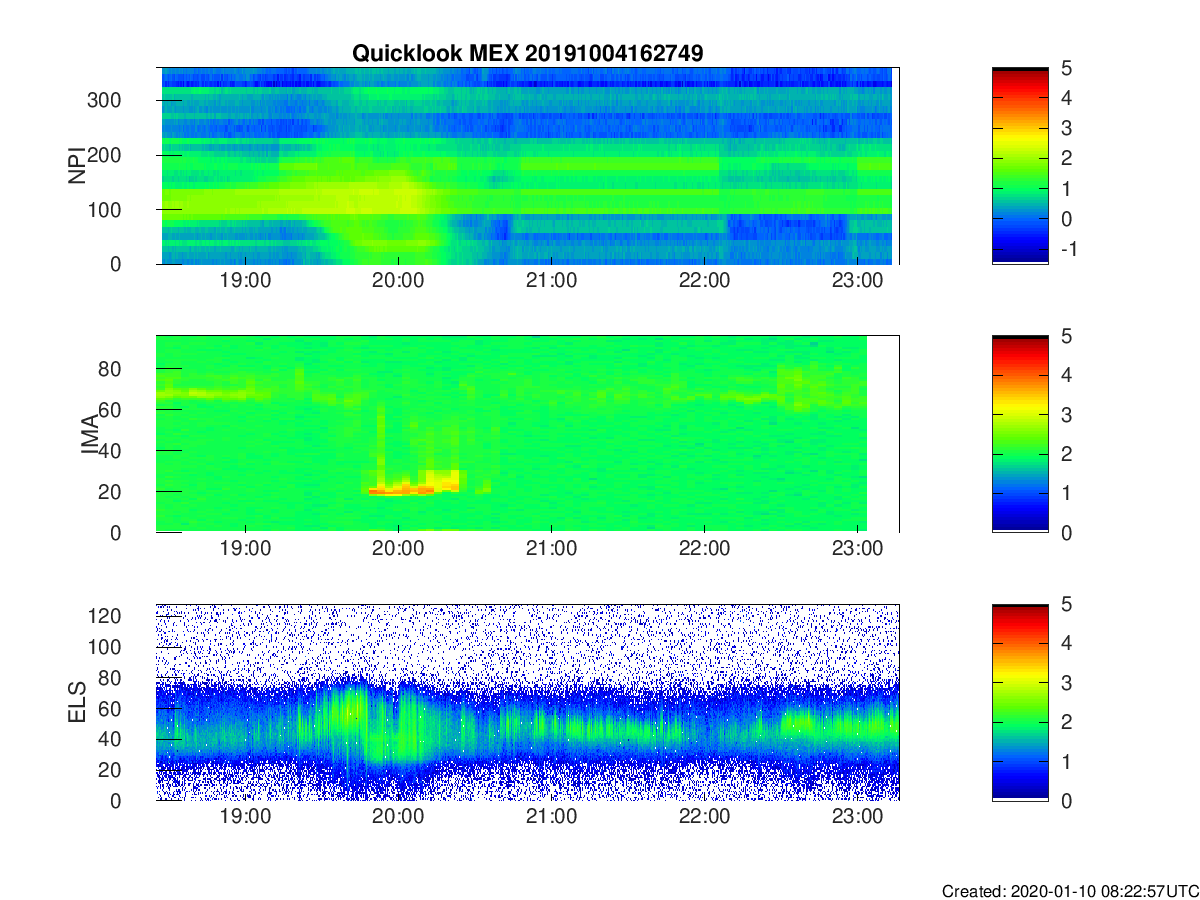Image resolution: width=1200 pixels, height=900 pixels.
Task: Click inside the NPI spectrogram plot
Action: click(x=527, y=166)
